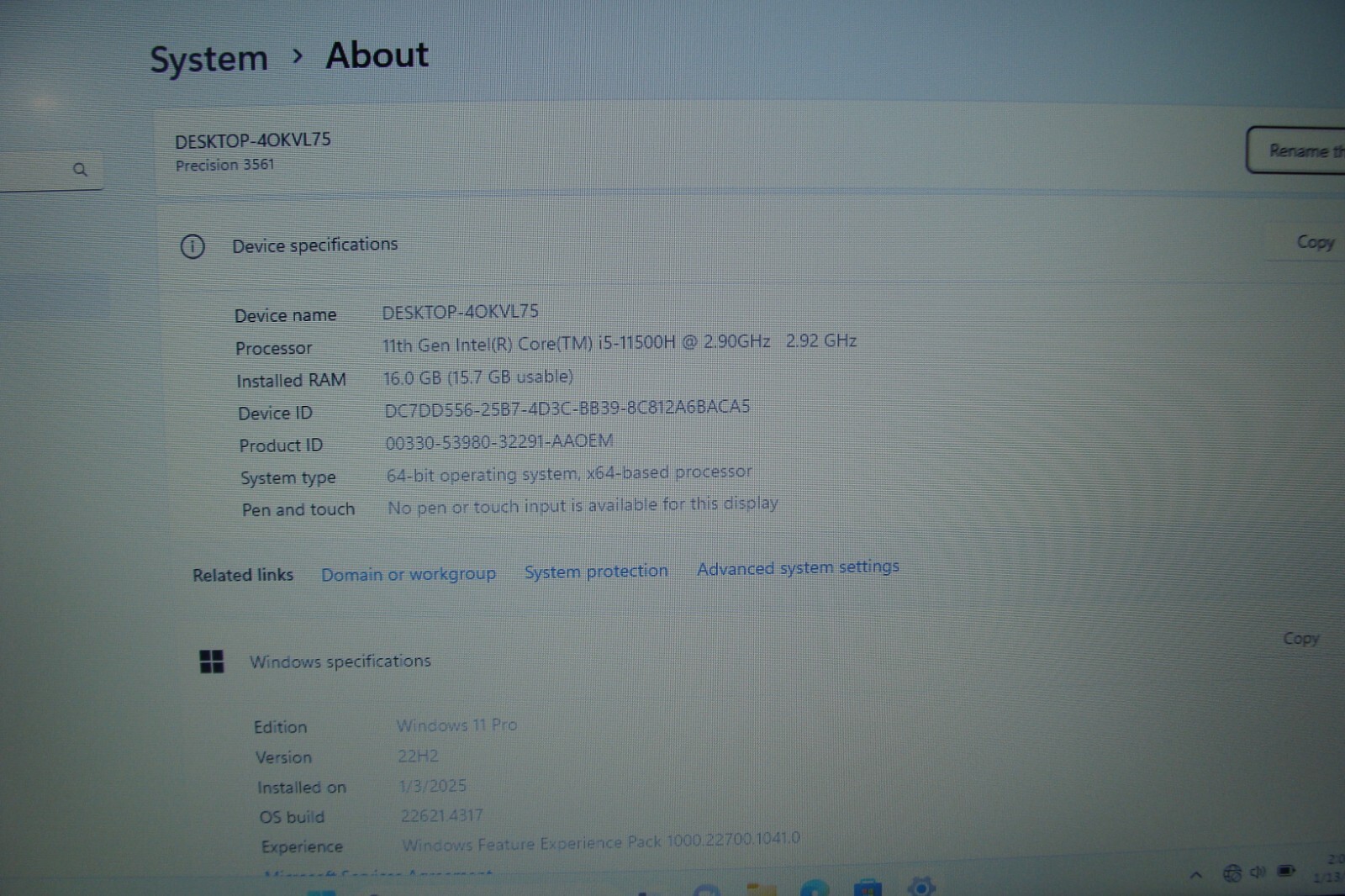
Task: Click the Windows logo beside Windows specifications
Action: click(x=212, y=661)
